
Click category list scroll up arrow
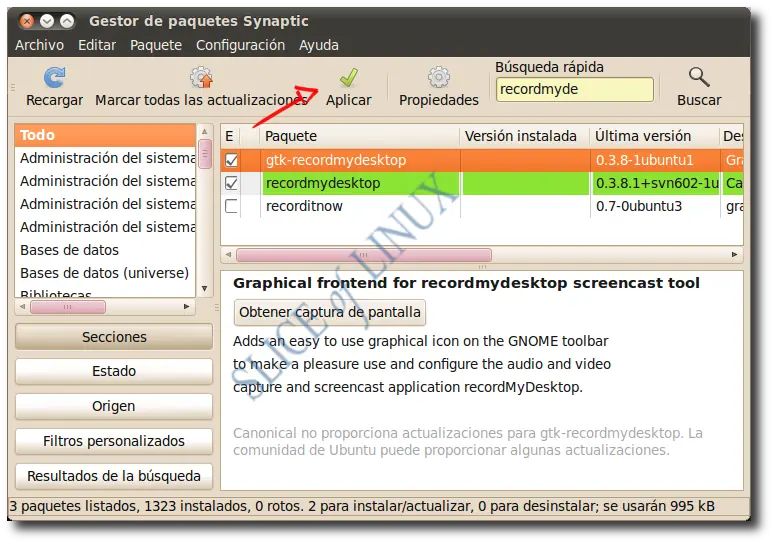click(x=204, y=131)
